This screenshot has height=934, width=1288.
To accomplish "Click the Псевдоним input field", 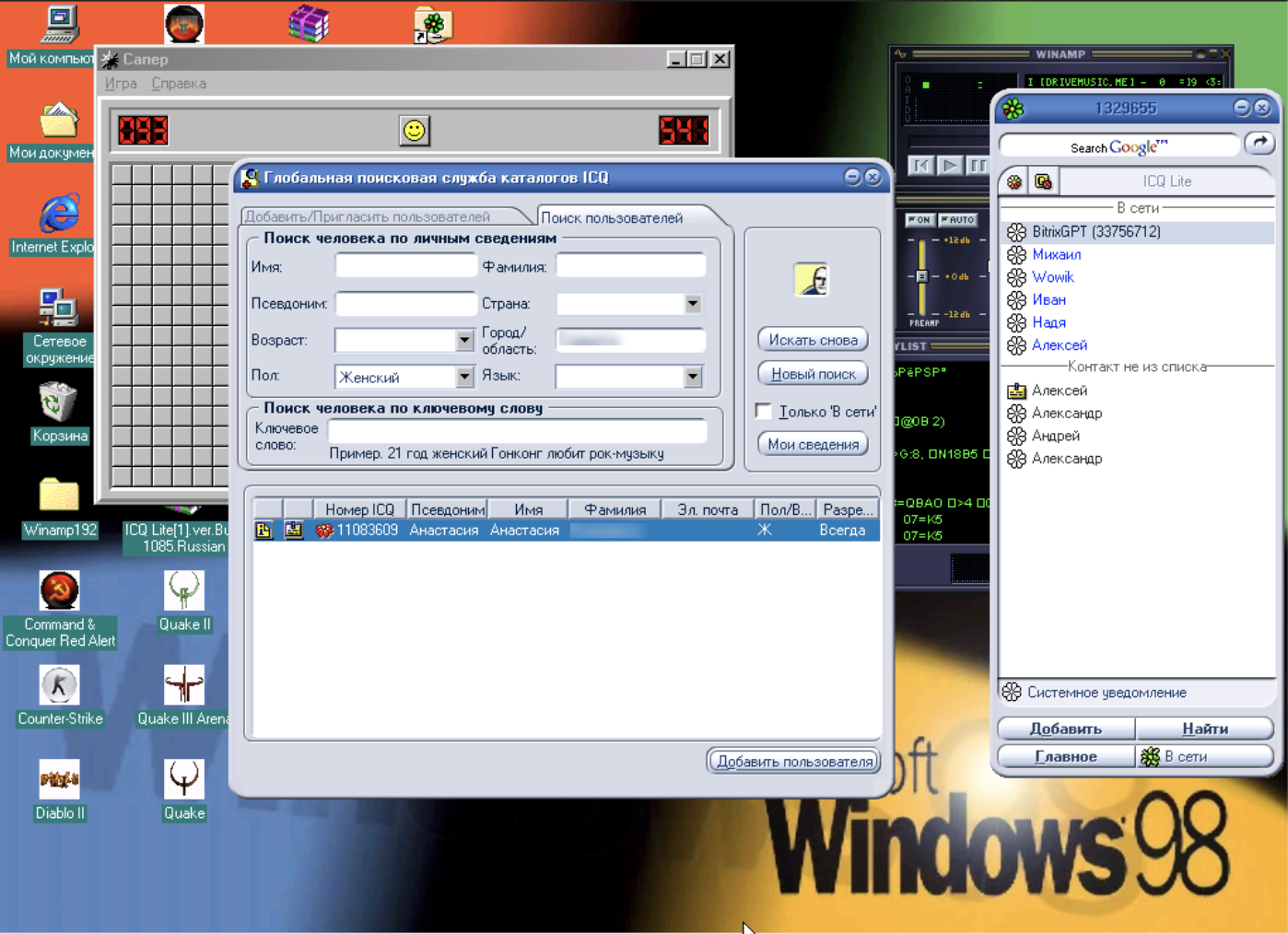I will pos(405,303).
